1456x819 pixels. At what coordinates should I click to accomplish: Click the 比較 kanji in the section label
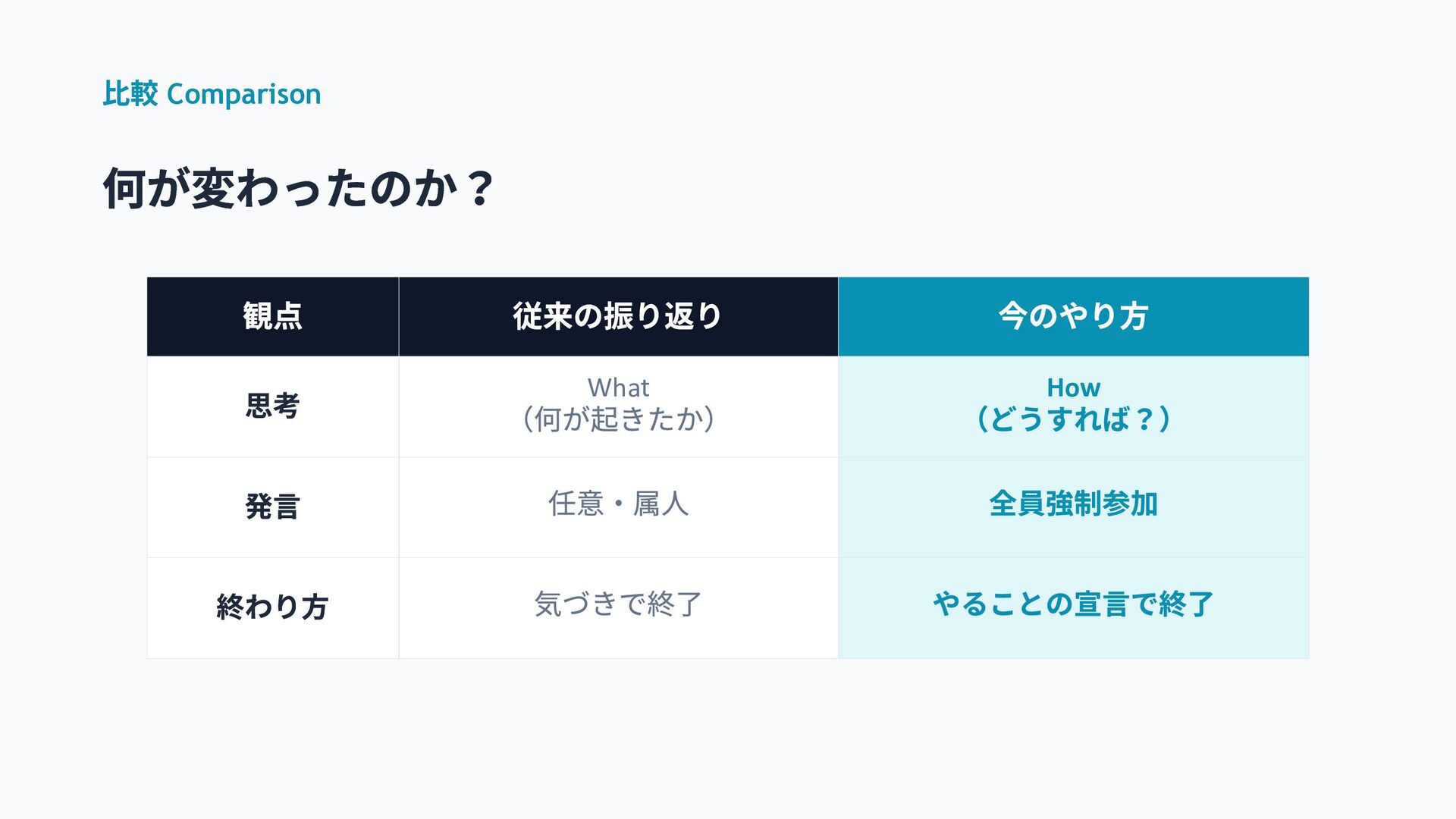[x=130, y=94]
